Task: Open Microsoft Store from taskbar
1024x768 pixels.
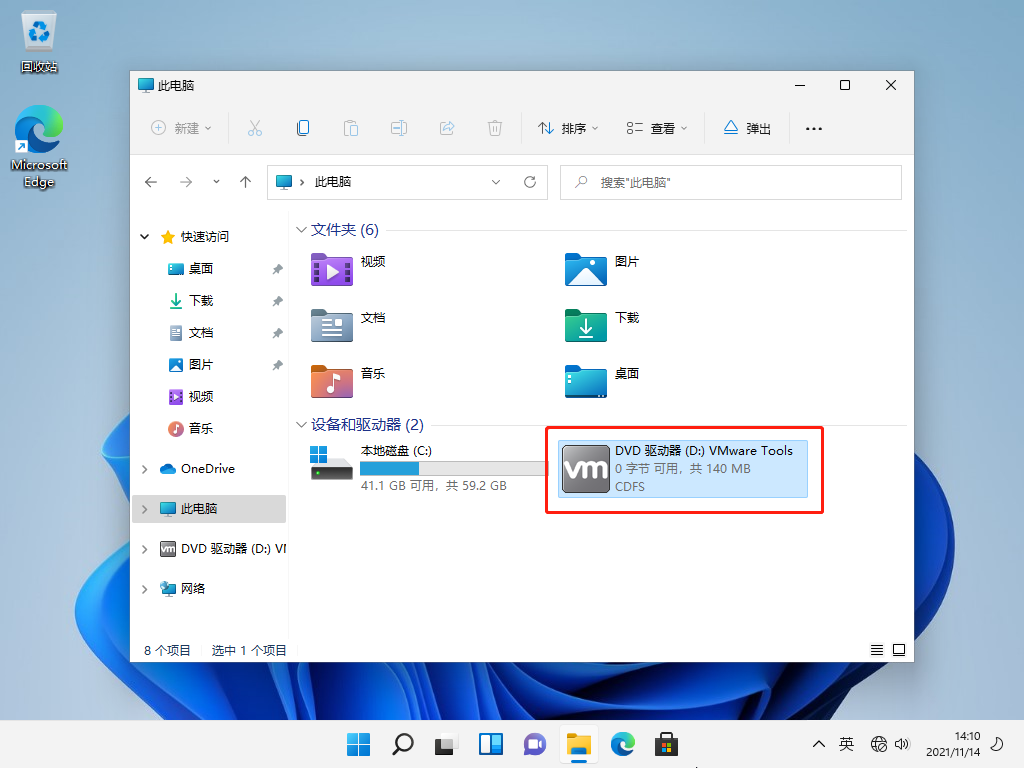Action: tap(666, 744)
